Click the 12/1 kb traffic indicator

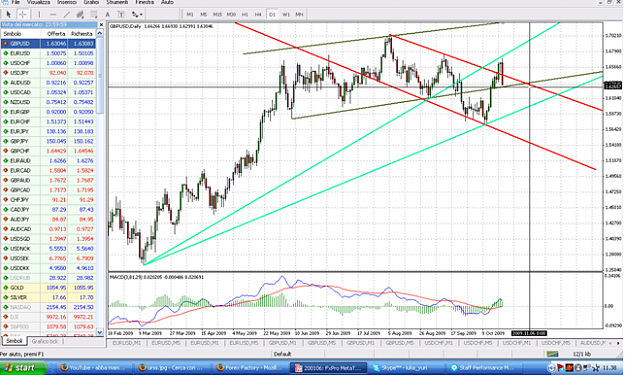click(582, 354)
